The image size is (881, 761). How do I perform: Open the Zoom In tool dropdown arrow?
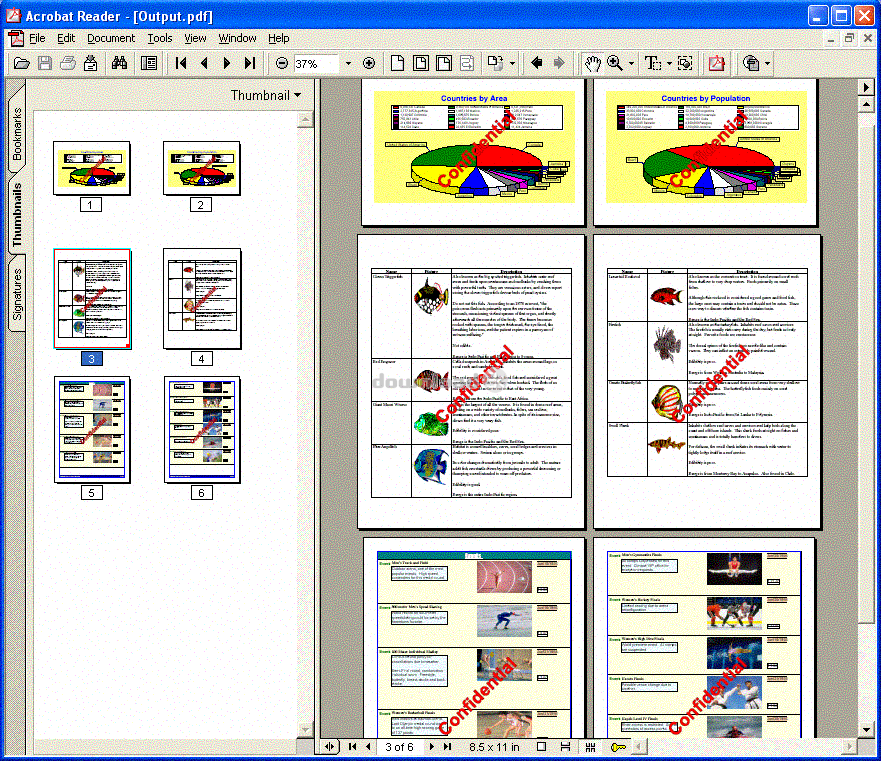[632, 63]
